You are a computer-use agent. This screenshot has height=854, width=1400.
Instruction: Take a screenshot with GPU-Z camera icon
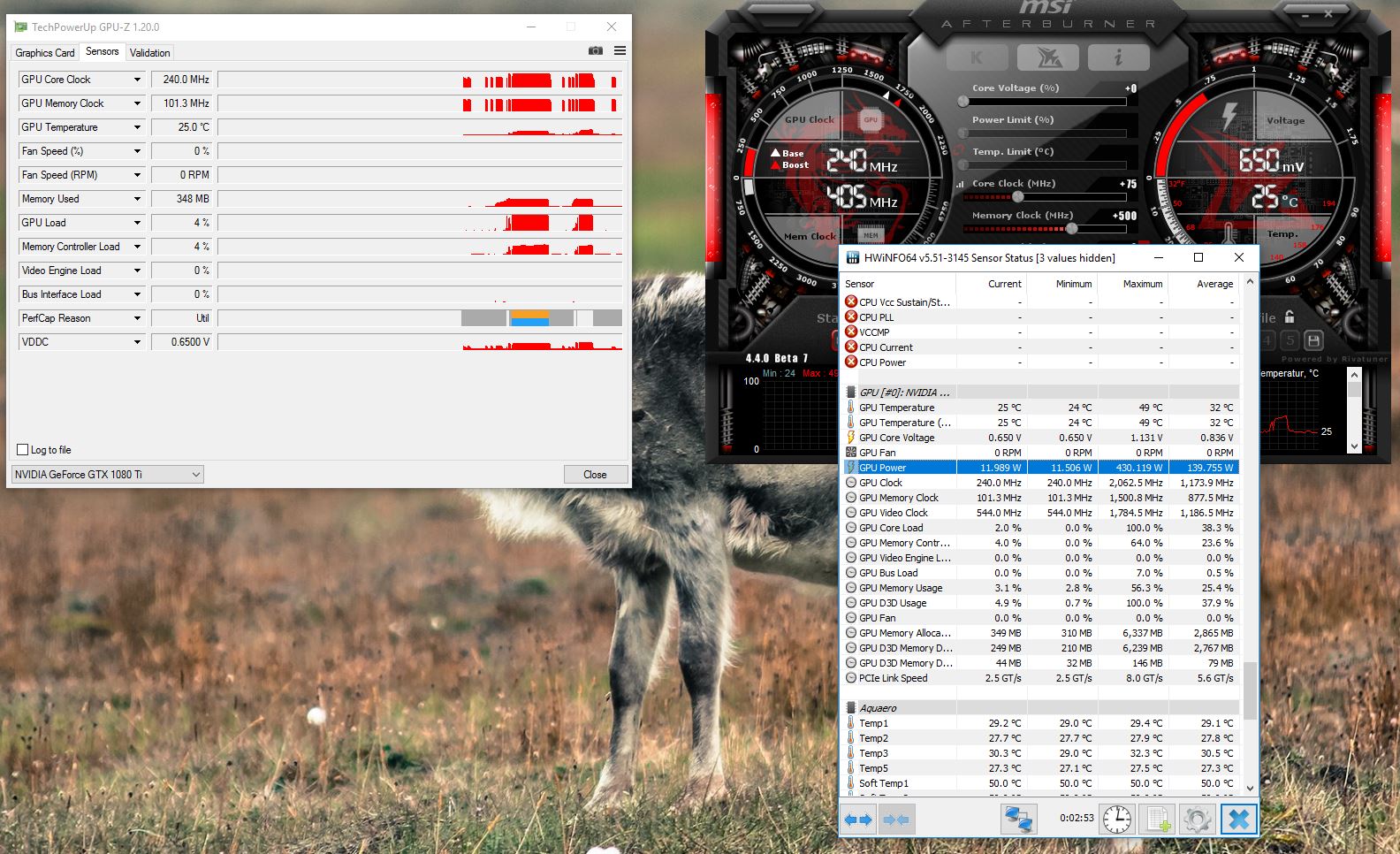click(595, 50)
